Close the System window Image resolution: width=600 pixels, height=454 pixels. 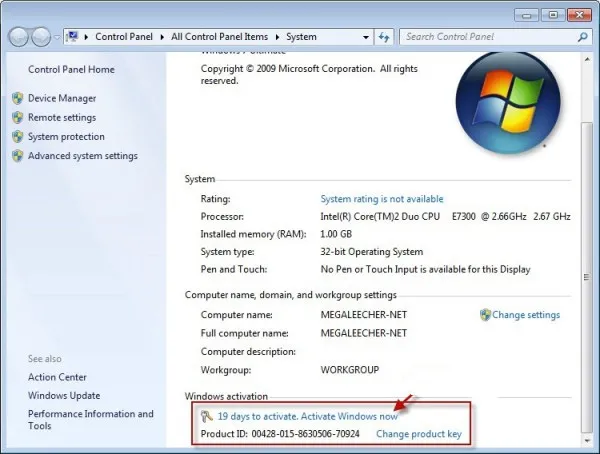[x=579, y=15]
